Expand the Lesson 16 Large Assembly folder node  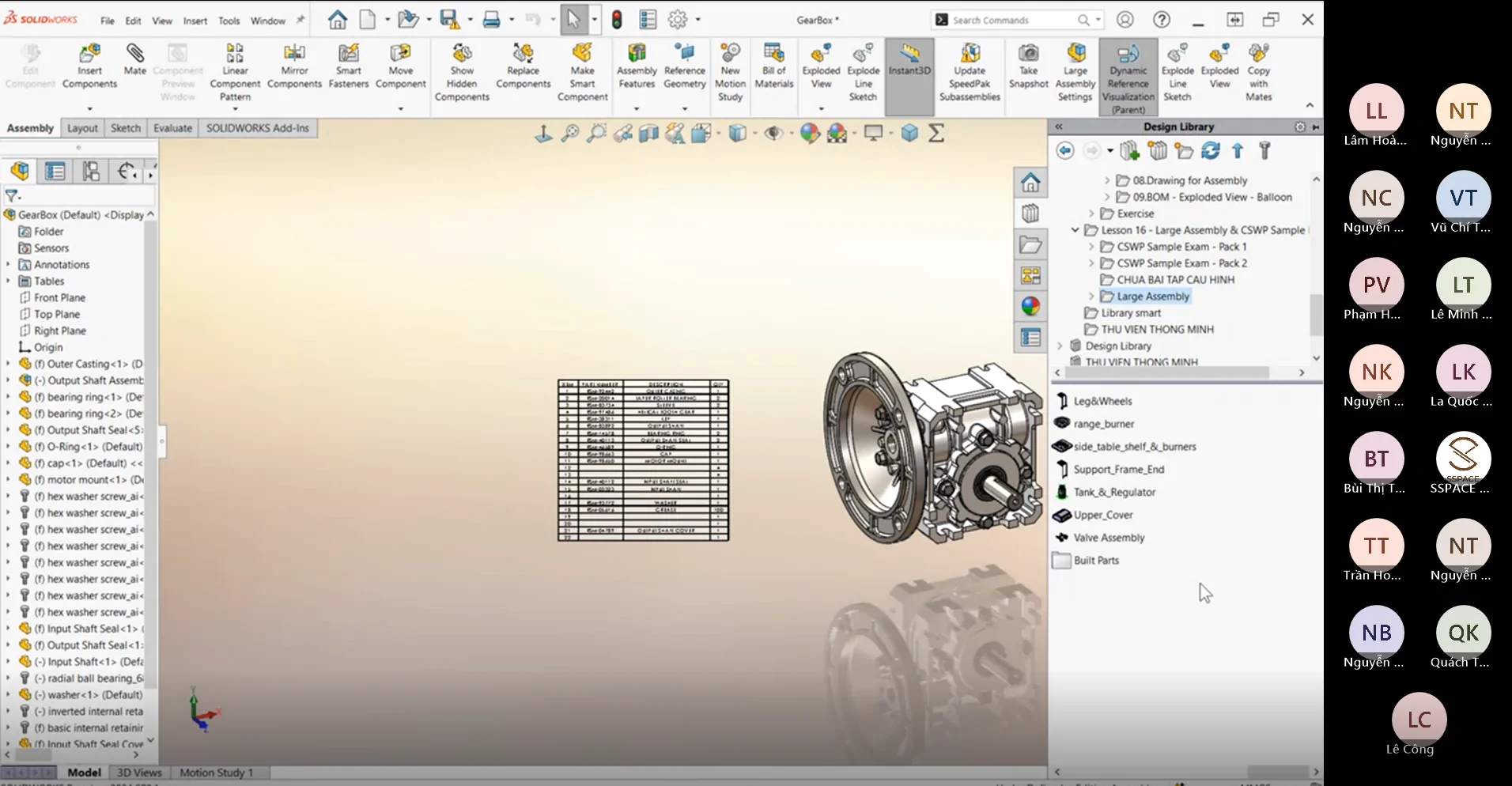point(1075,230)
